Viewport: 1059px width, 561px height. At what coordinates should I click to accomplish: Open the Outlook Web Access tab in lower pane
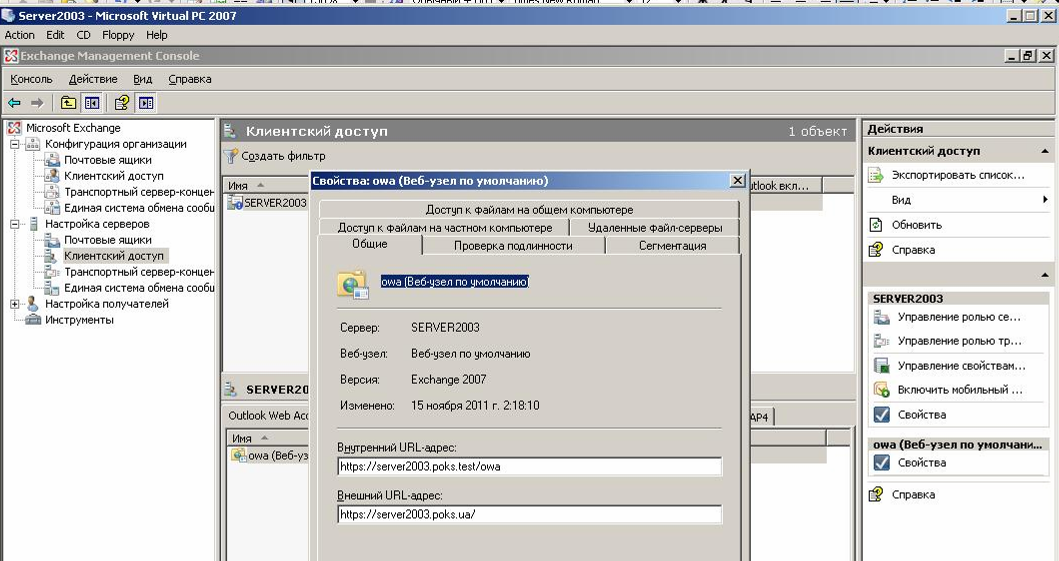coord(268,415)
